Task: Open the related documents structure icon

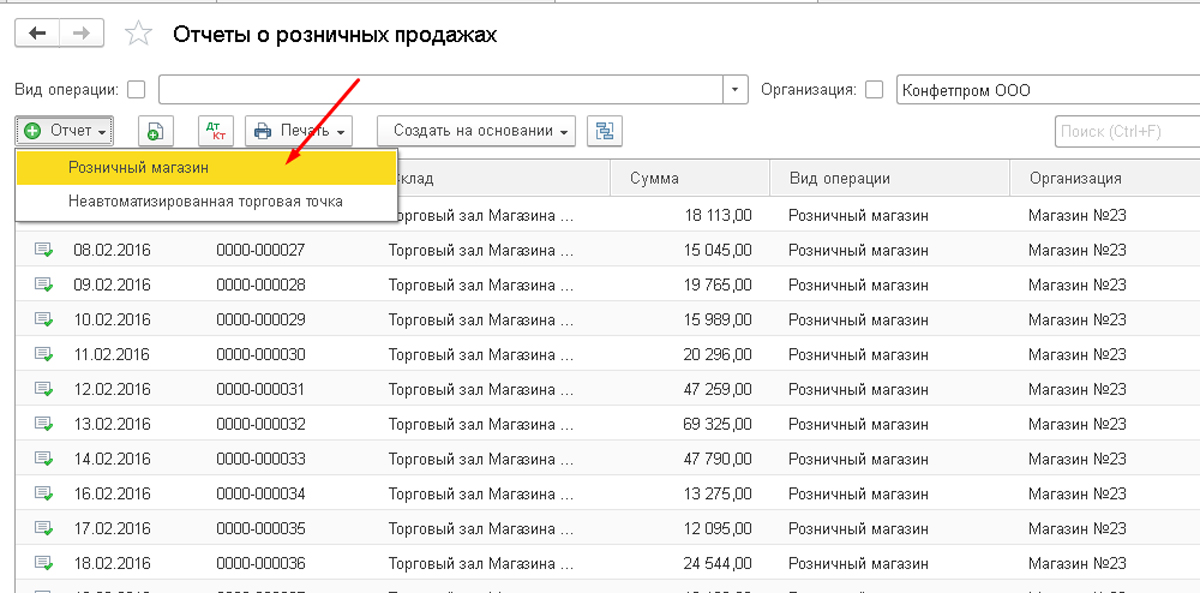Action: tap(603, 131)
